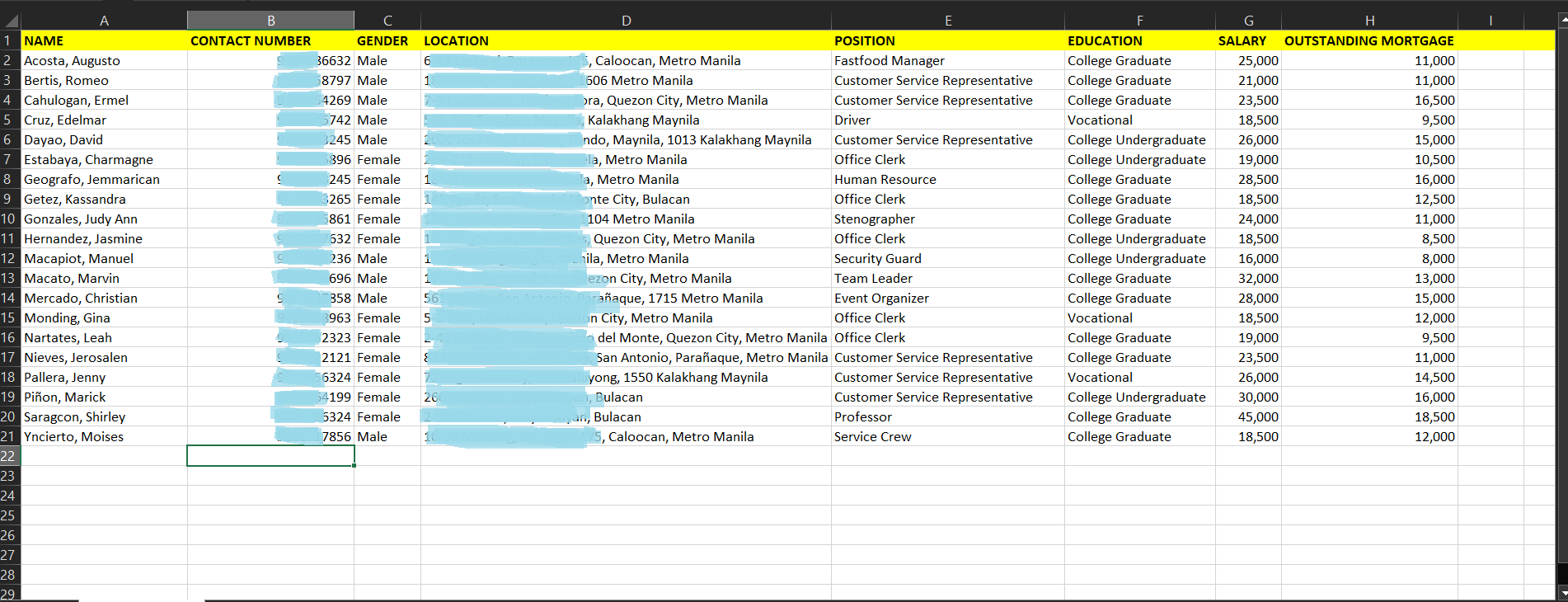Select the cell 'Mercado, Christian'
The height and width of the screenshot is (602, 1568).
click(104, 298)
